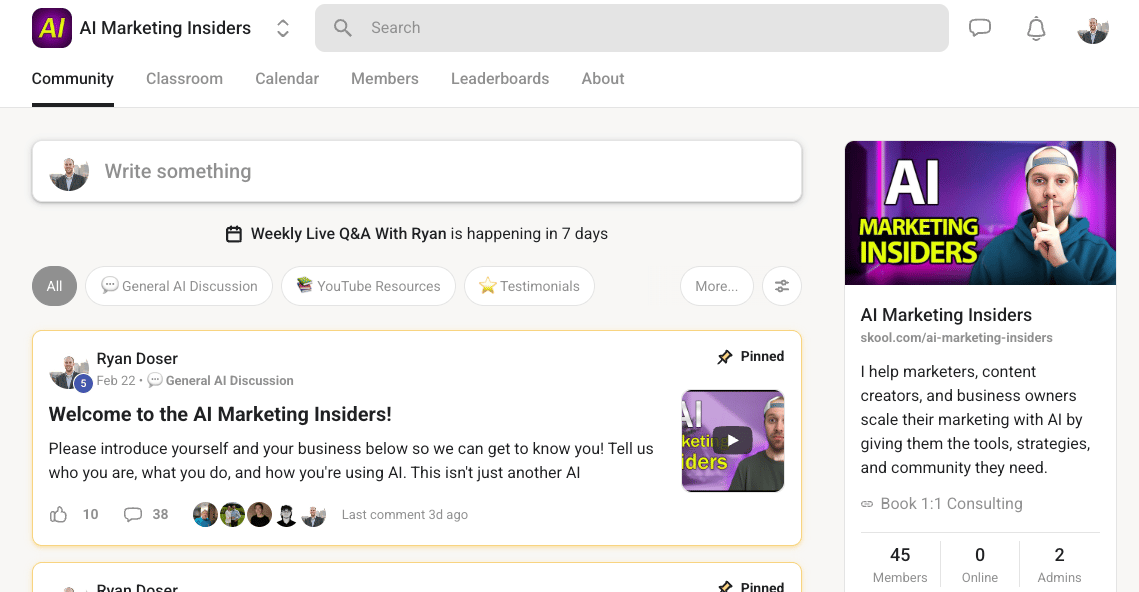Click the commenter avatars on Welcome post
This screenshot has width=1139, height=592.
tap(259, 515)
